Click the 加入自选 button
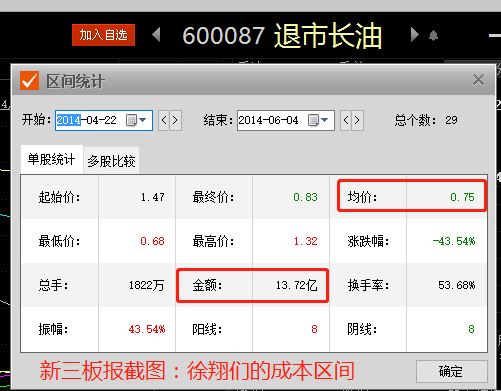The image size is (501, 391). (x=103, y=35)
